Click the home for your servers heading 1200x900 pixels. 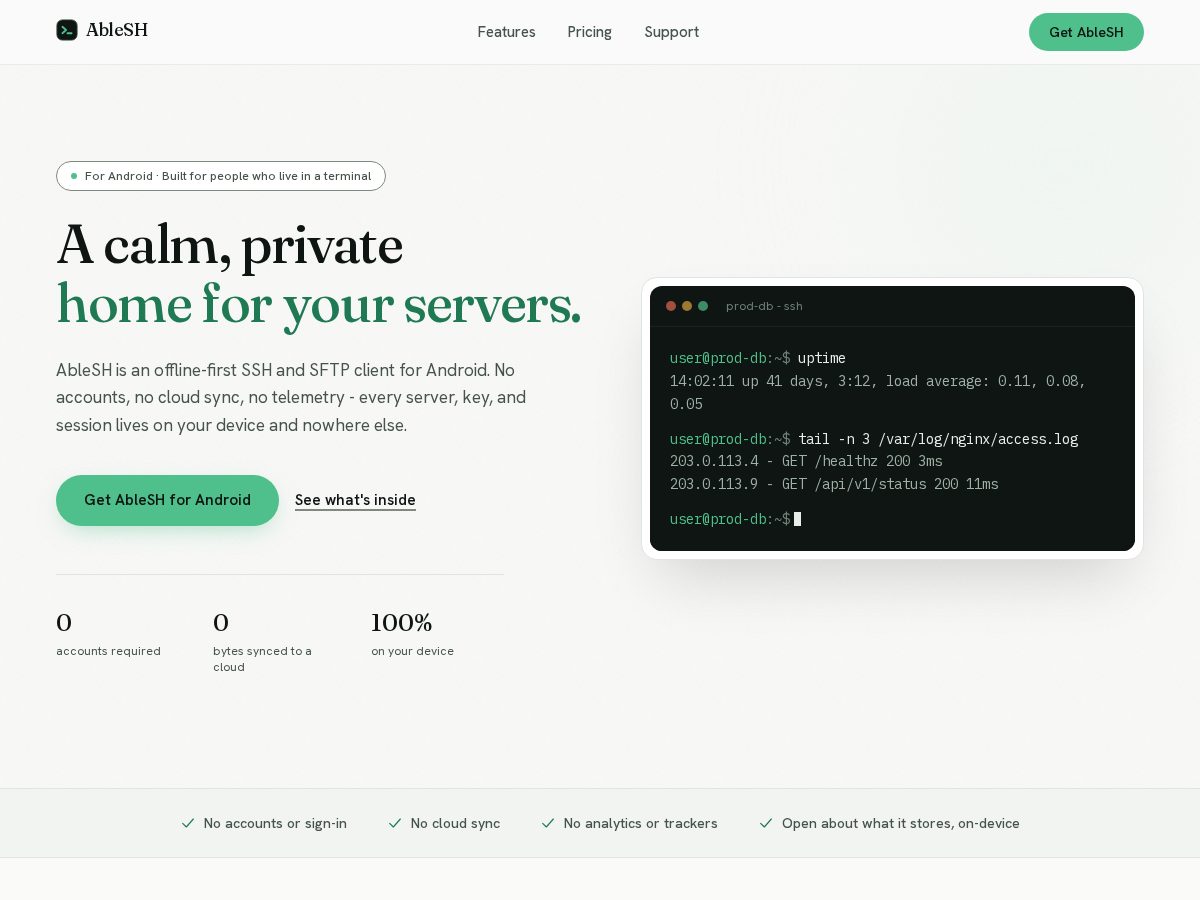tap(319, 306)
